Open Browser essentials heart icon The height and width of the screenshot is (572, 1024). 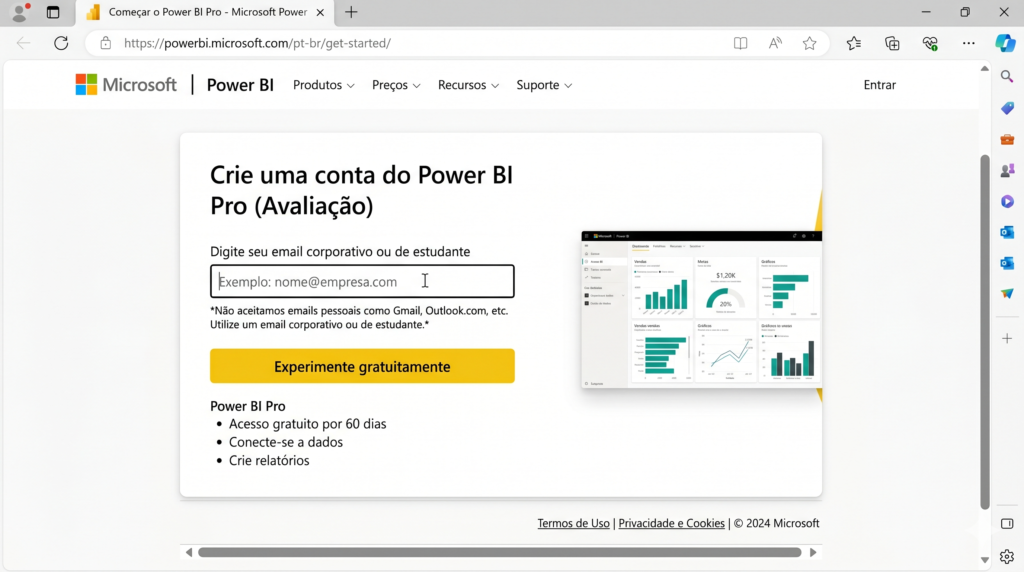[x=930, y=43]
